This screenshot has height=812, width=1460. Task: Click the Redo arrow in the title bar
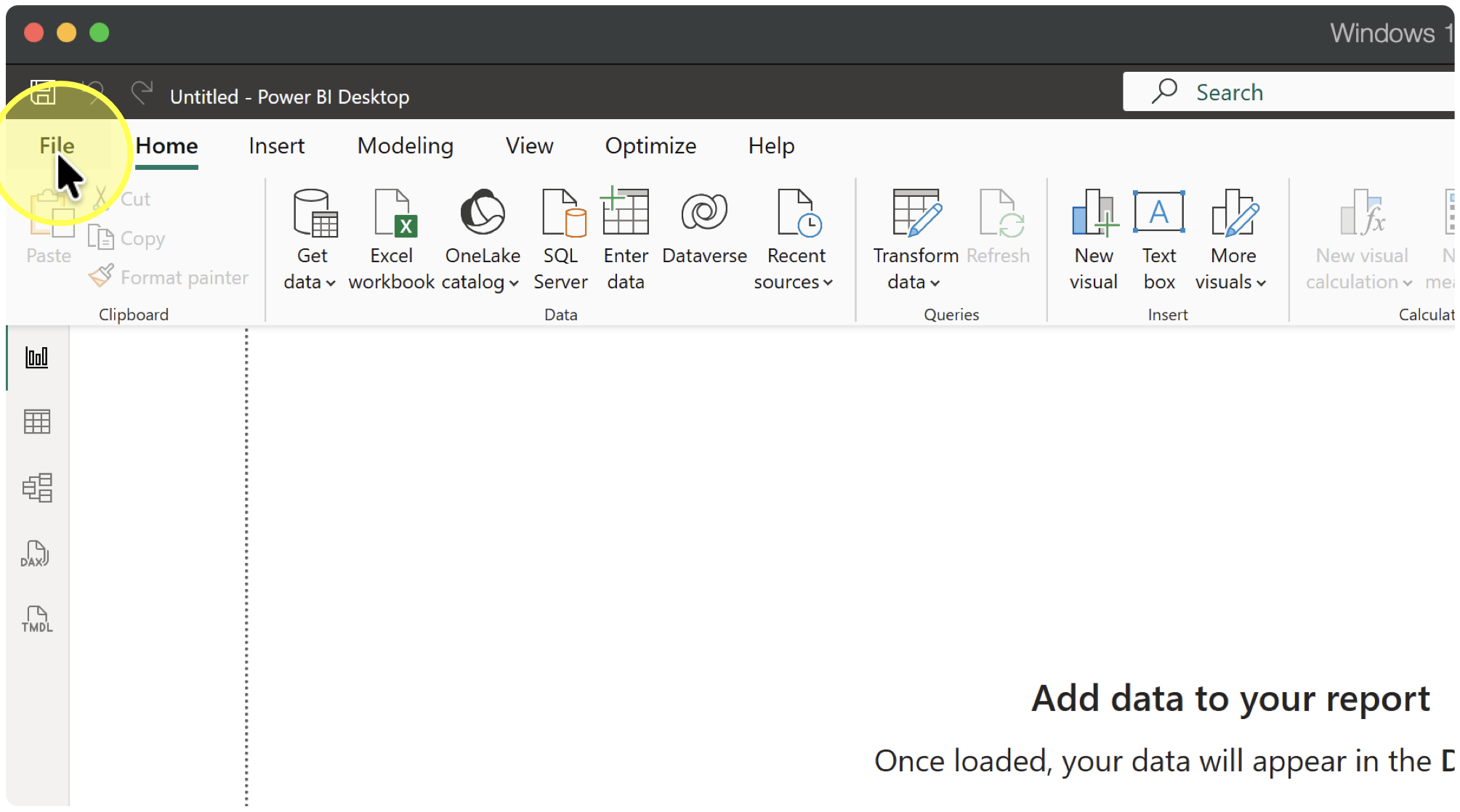coord(142,93)
